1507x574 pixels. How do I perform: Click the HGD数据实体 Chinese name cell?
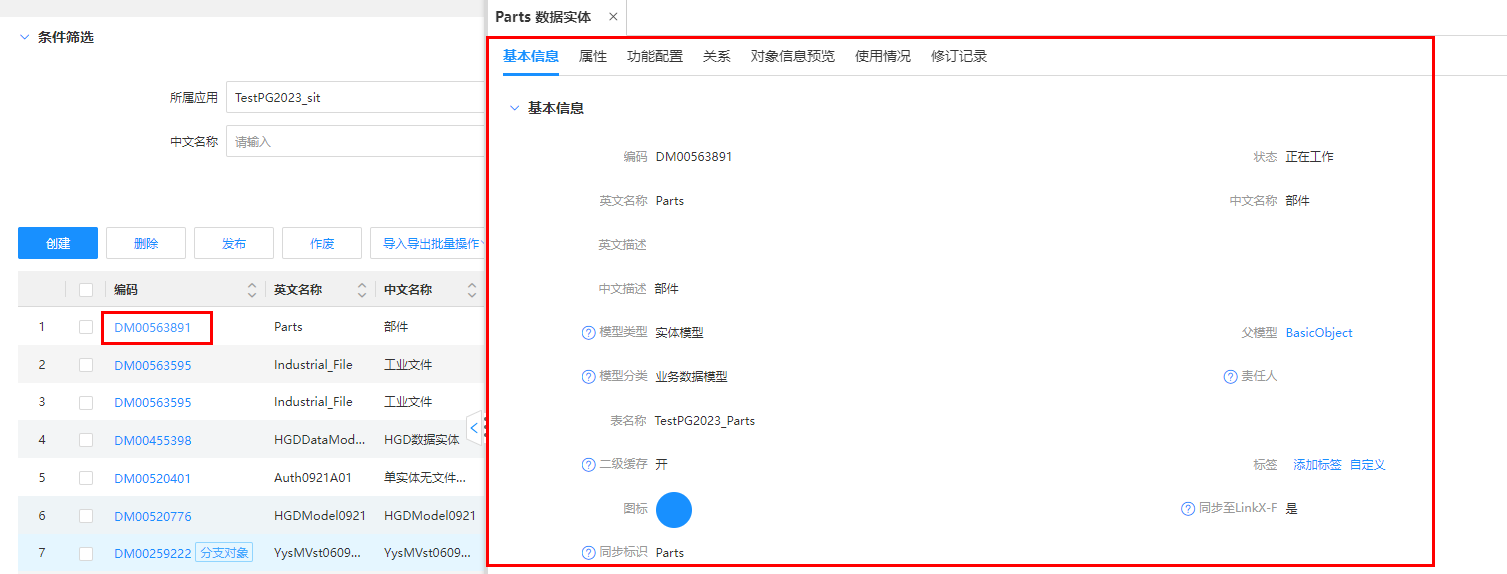(x=422, y=441)
